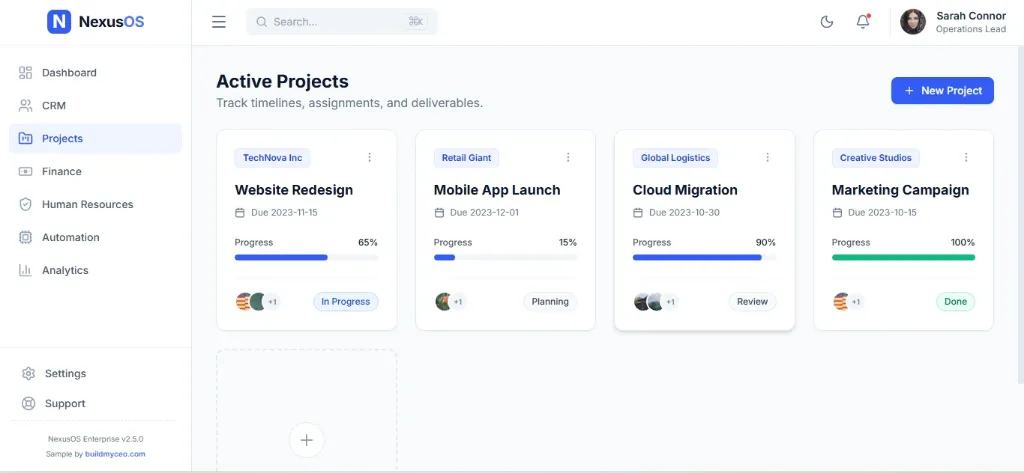The image size is (1024, 473).
Task: Click the notifications bell icon
Action: (x=863, y=22)
